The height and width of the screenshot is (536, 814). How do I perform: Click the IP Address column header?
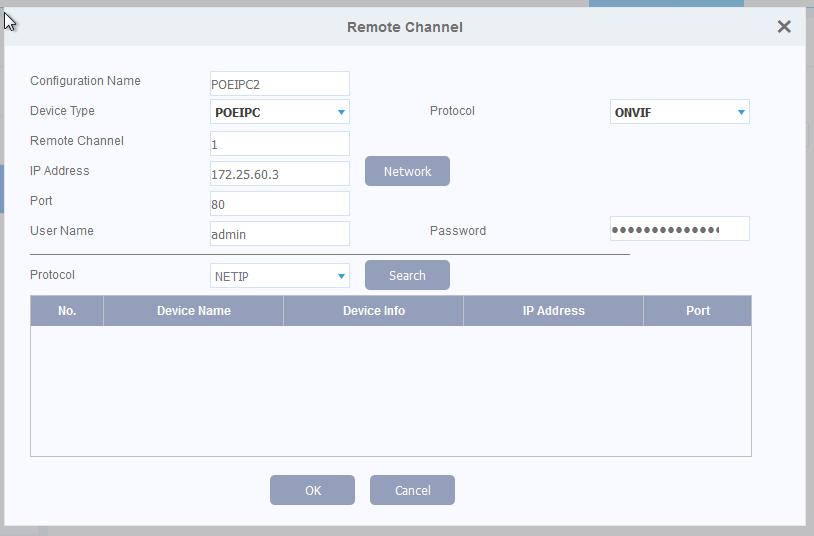point(553,311)
